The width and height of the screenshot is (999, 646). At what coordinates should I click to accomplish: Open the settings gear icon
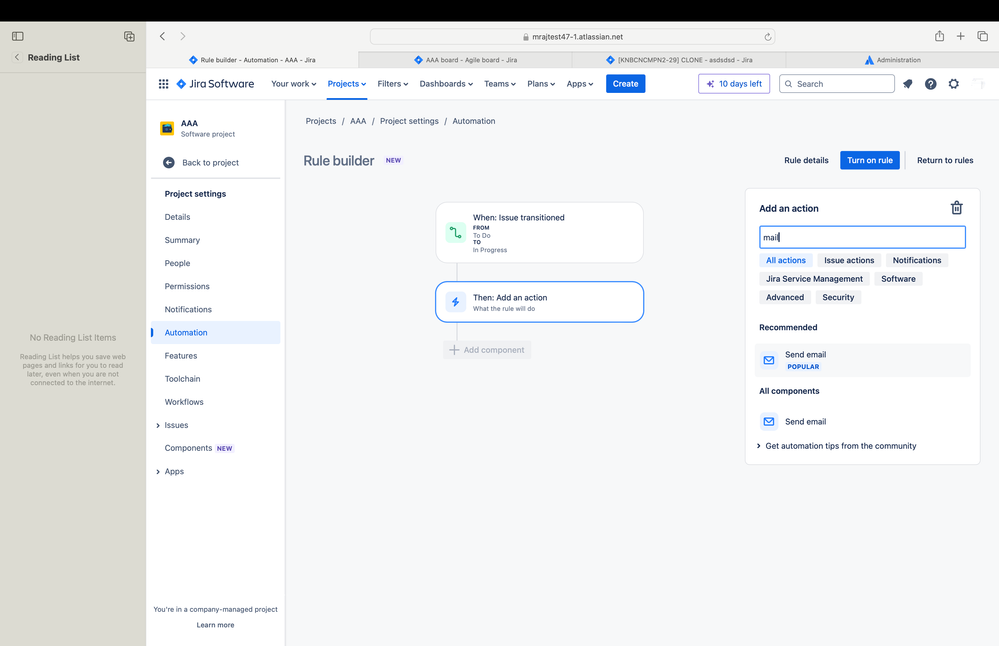coord(953,84)
